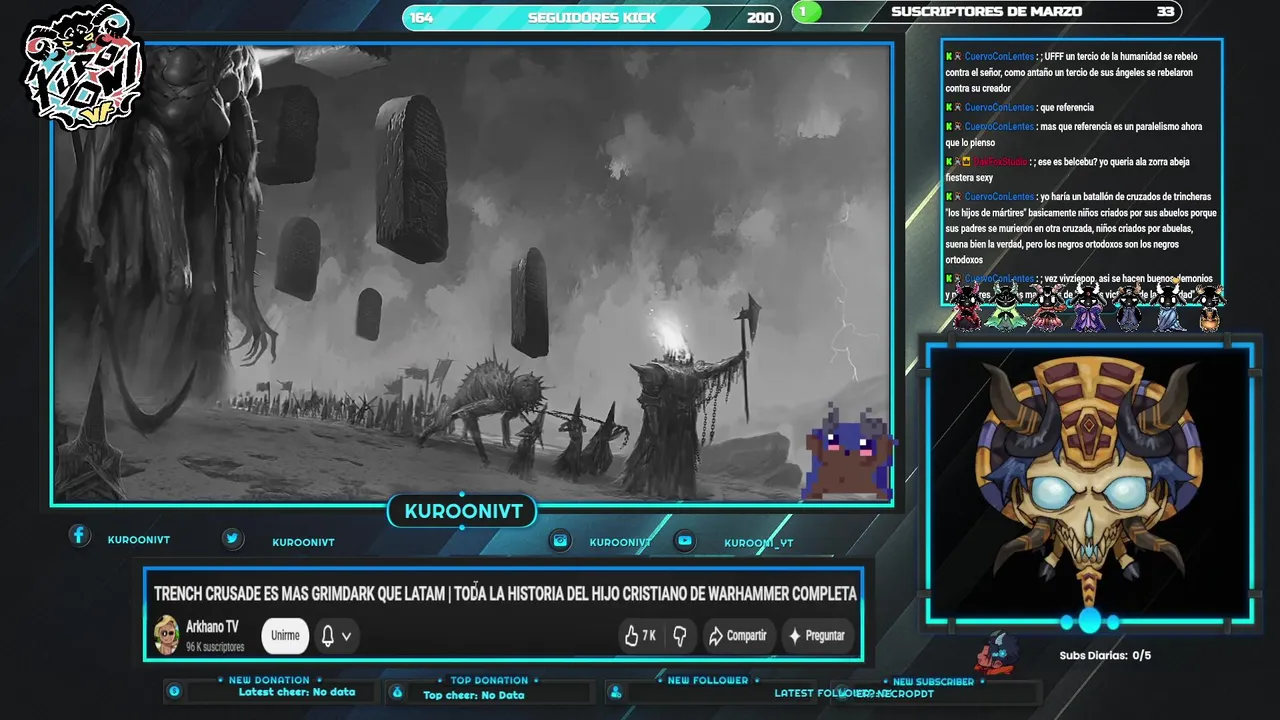Click the Facebook icon beside KUROONIVT
Screen dimensions: 1280x720
pos(79,535)
